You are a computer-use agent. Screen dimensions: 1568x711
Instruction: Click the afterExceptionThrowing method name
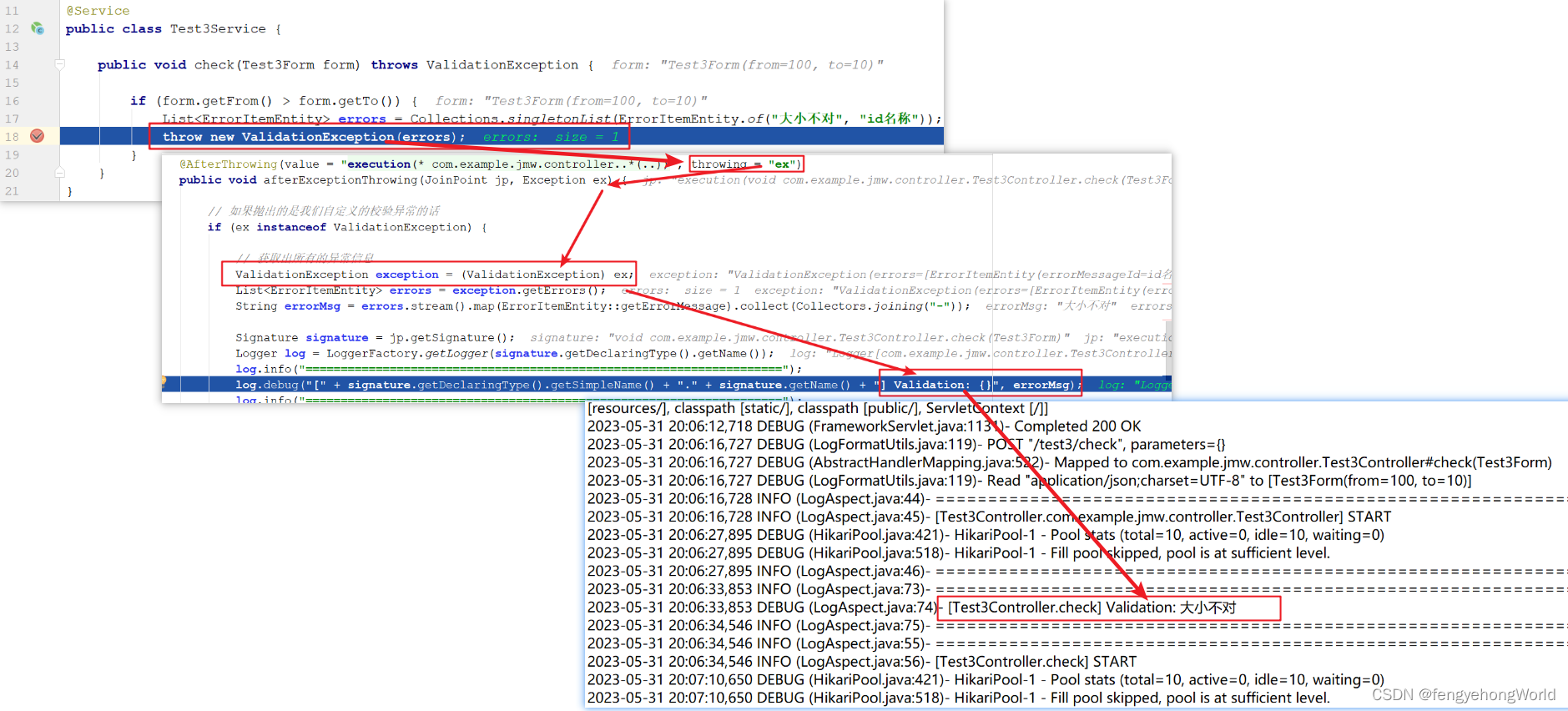coord(340,180)
